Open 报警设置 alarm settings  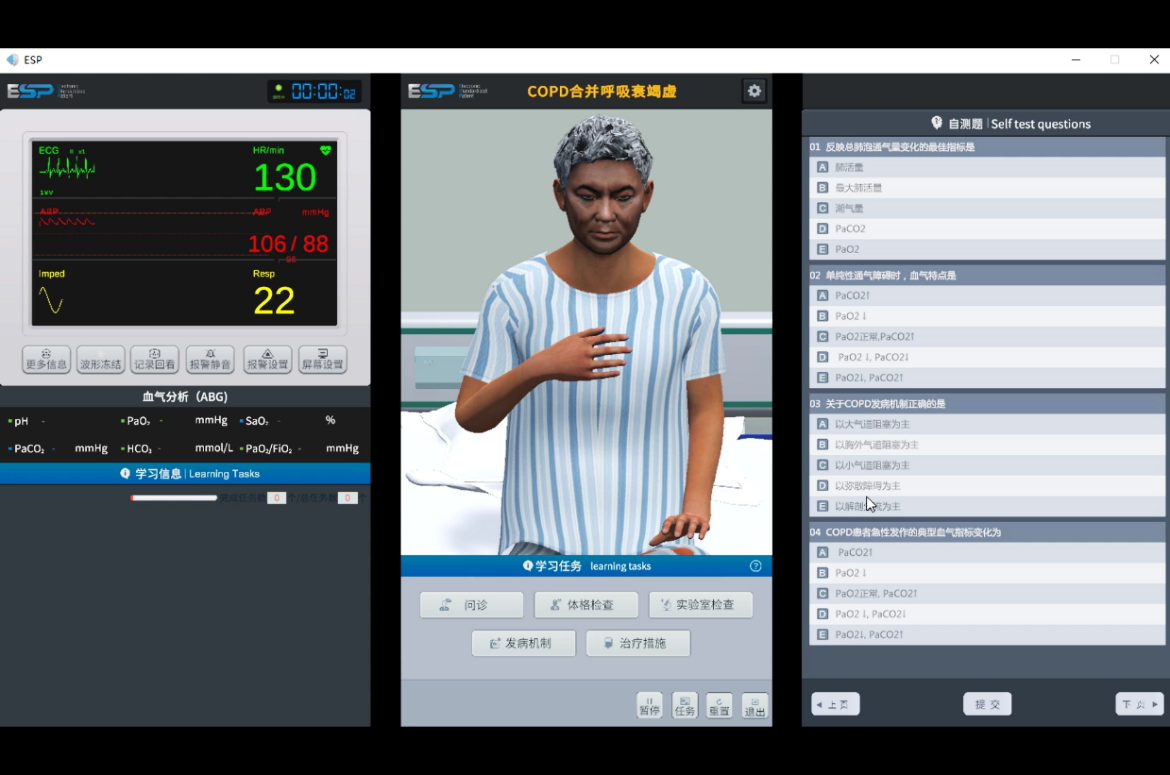(267, 360)
